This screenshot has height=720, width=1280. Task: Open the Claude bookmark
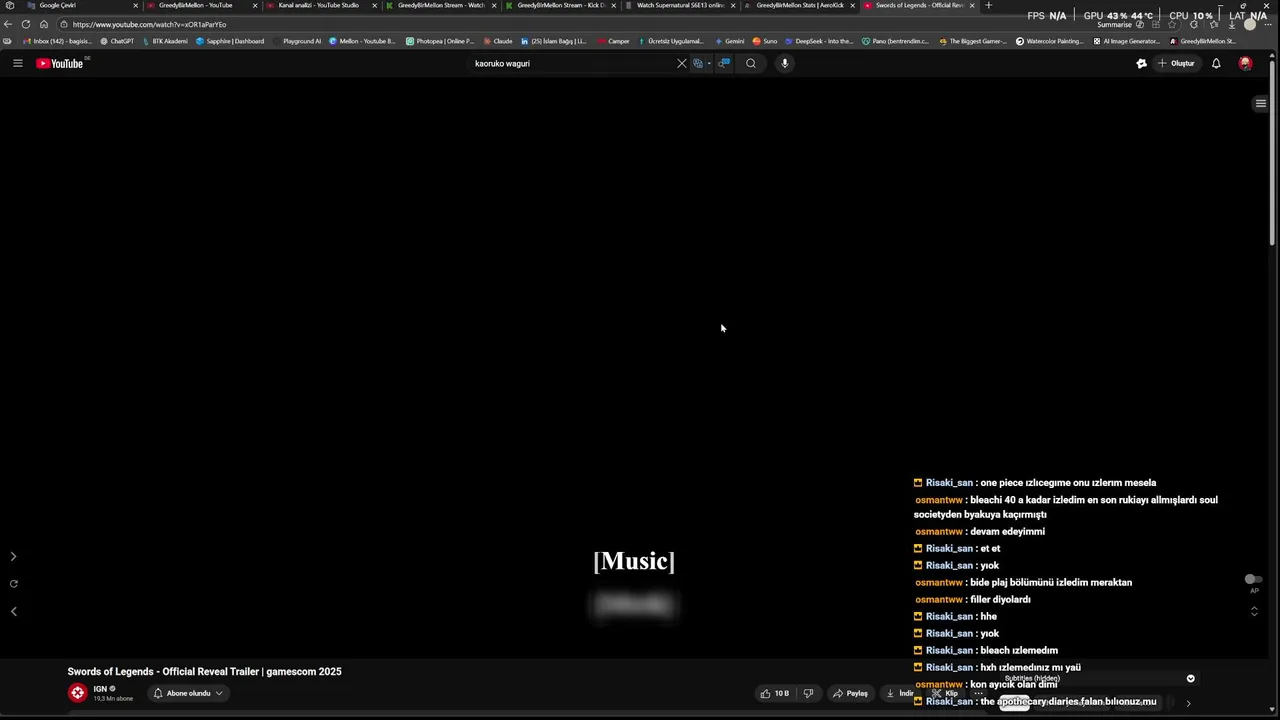498,41
